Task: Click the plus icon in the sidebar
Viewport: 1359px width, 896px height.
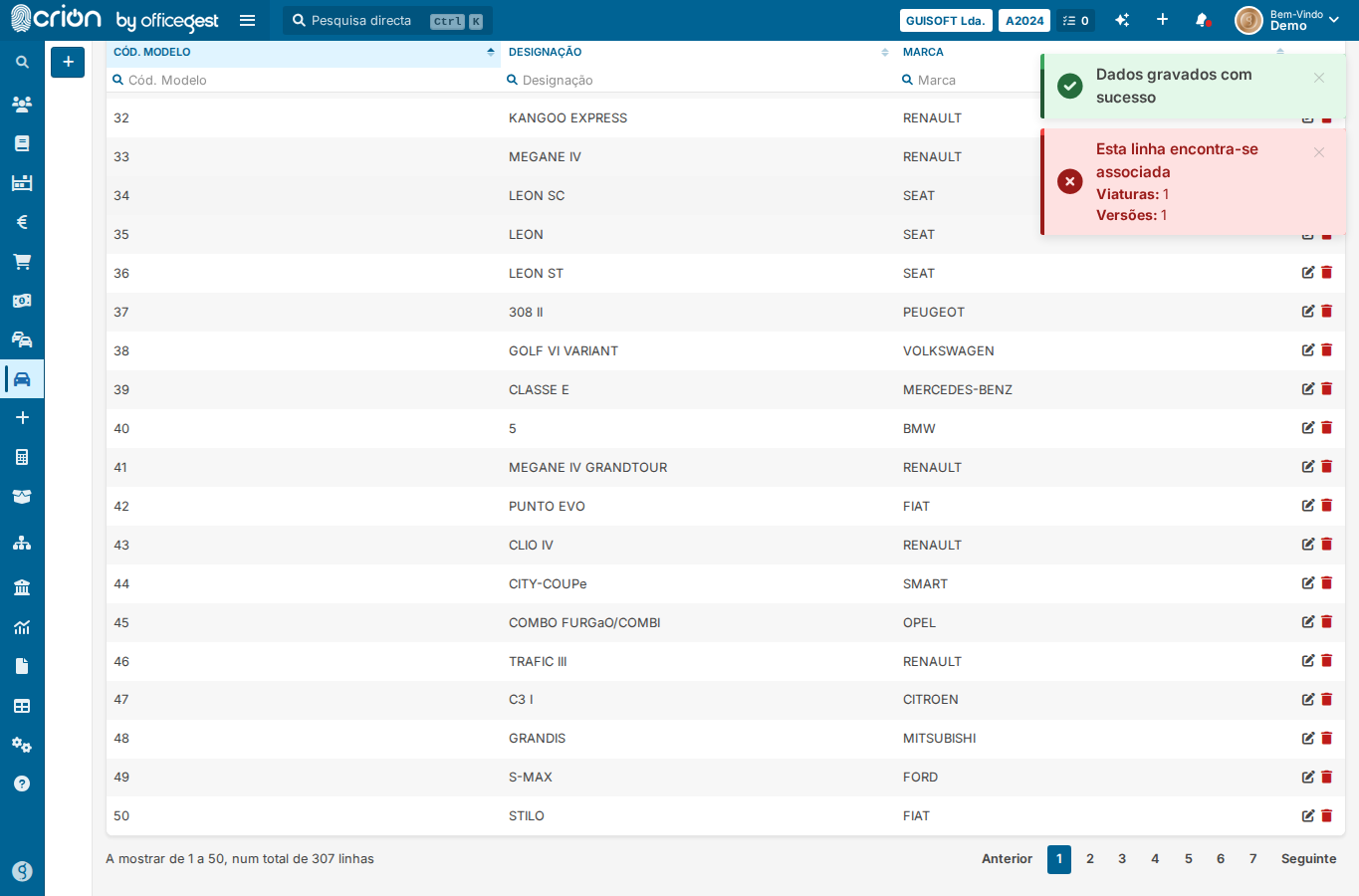Action: pyautogui.click(x=22, y=418)
